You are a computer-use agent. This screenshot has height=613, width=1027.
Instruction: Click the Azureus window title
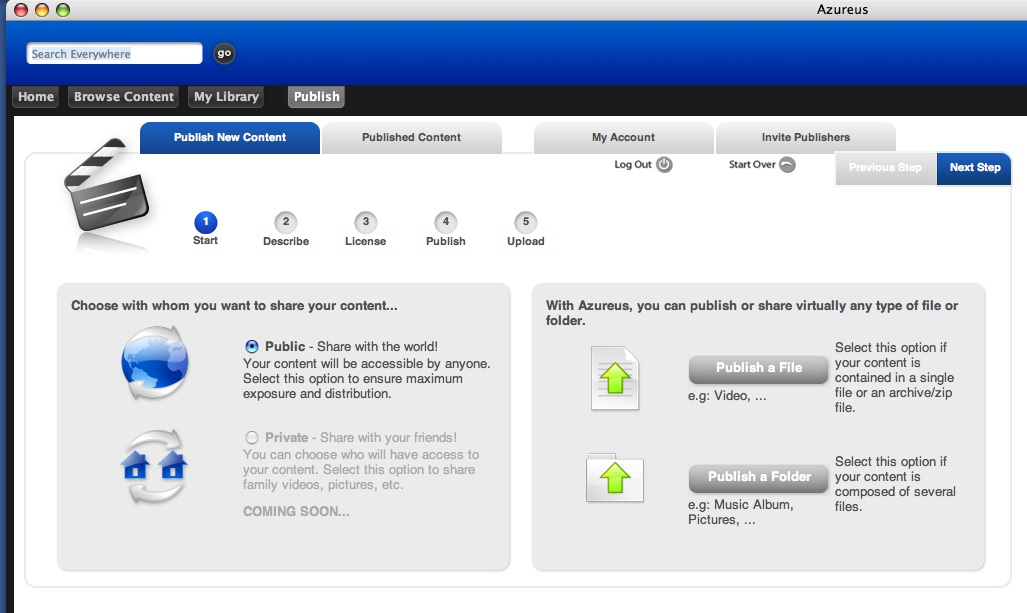point(842,9)
